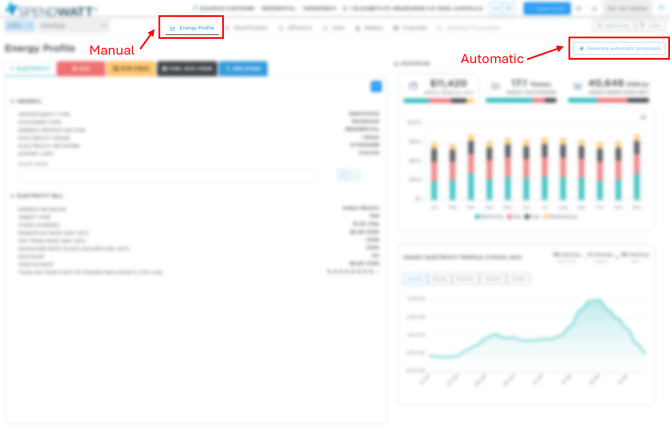The width and height of the screenshot is (670, 433).
Task: Click the blue button in top header
Action: click(547, 8)
